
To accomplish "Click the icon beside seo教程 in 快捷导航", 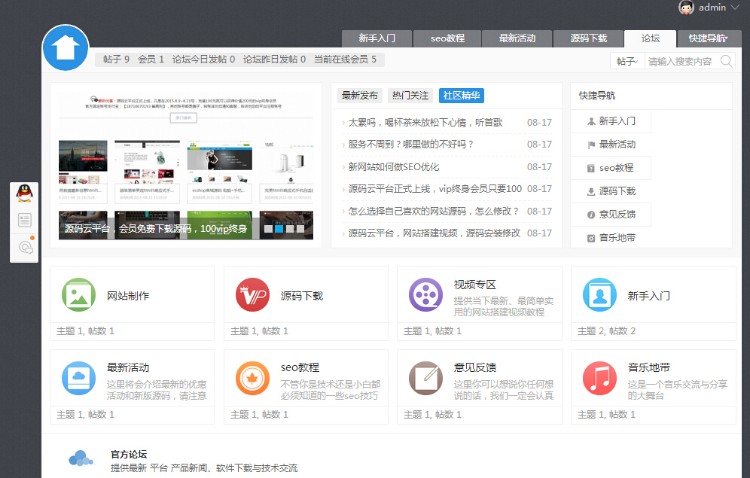I will pos(591,168).
